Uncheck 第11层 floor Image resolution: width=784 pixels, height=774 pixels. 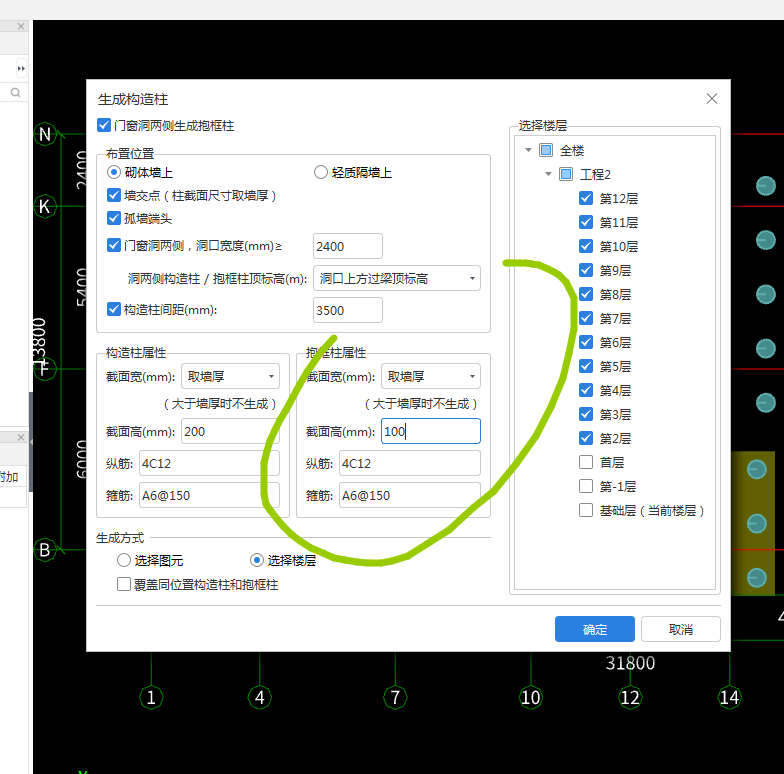(x=586, y=222)
